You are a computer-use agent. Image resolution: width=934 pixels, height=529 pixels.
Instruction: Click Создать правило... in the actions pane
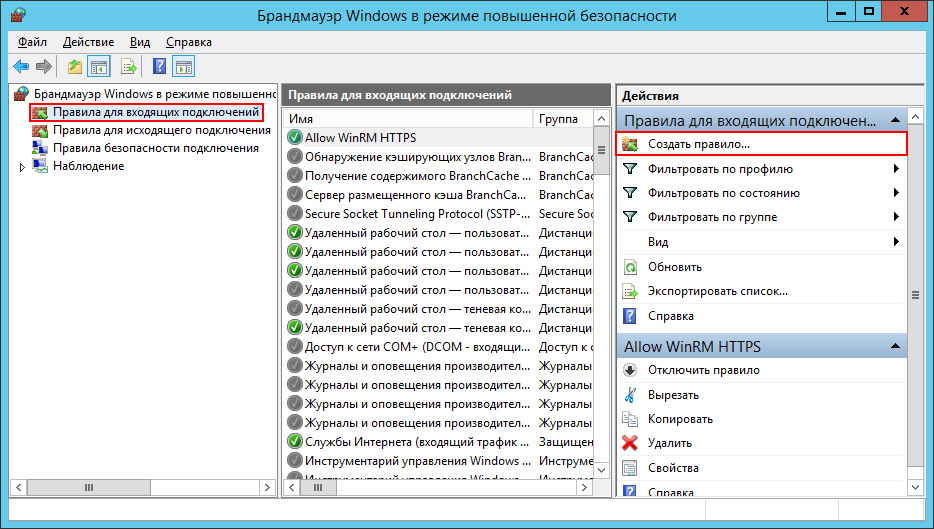click(x=698, y=144)
